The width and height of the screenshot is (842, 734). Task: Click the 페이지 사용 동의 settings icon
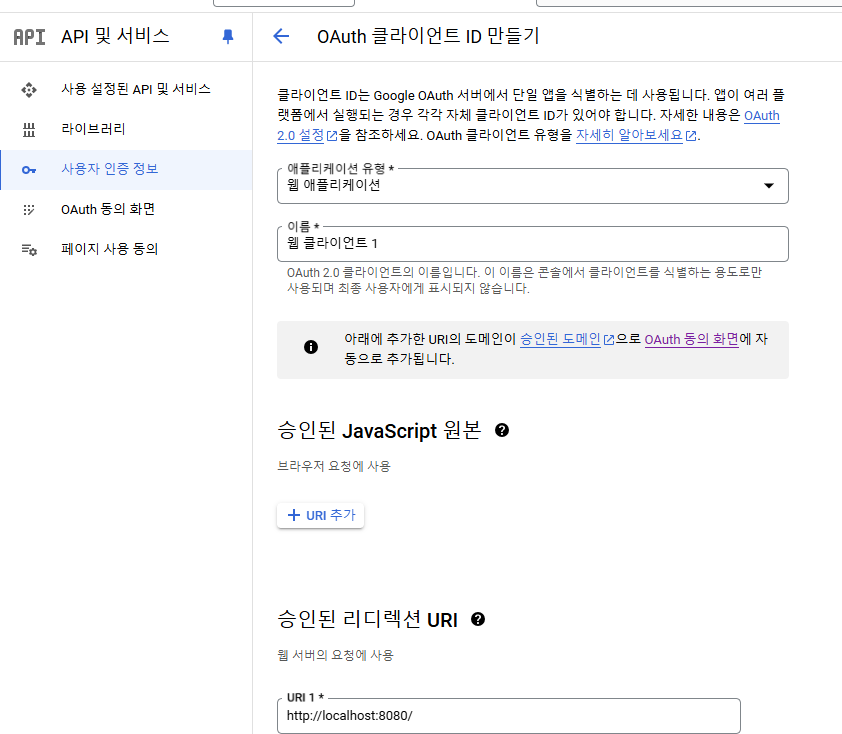29,250
